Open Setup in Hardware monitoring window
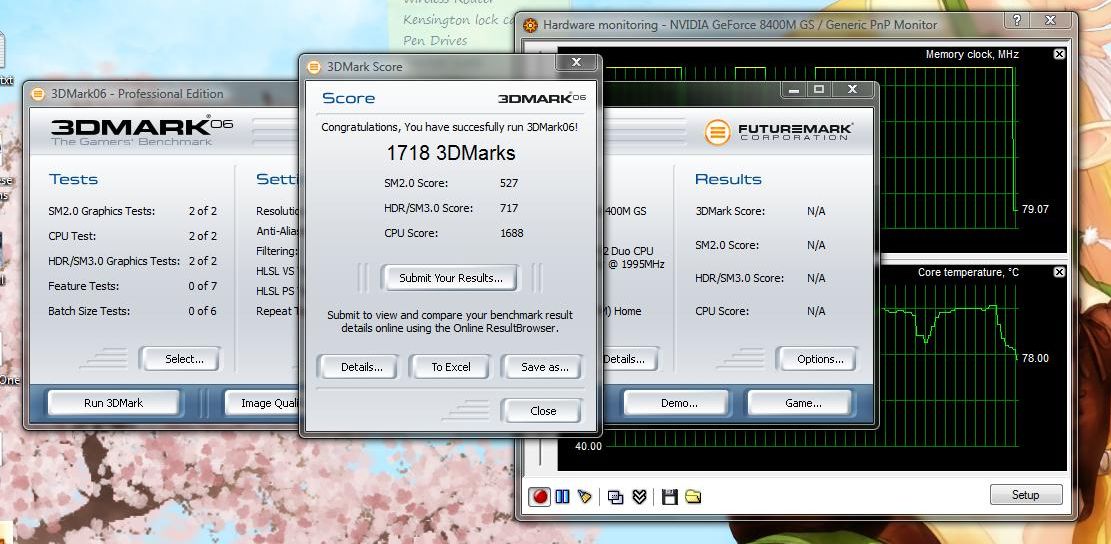Viewport: 1111px width, 544px height. (x=1025, y=495)
